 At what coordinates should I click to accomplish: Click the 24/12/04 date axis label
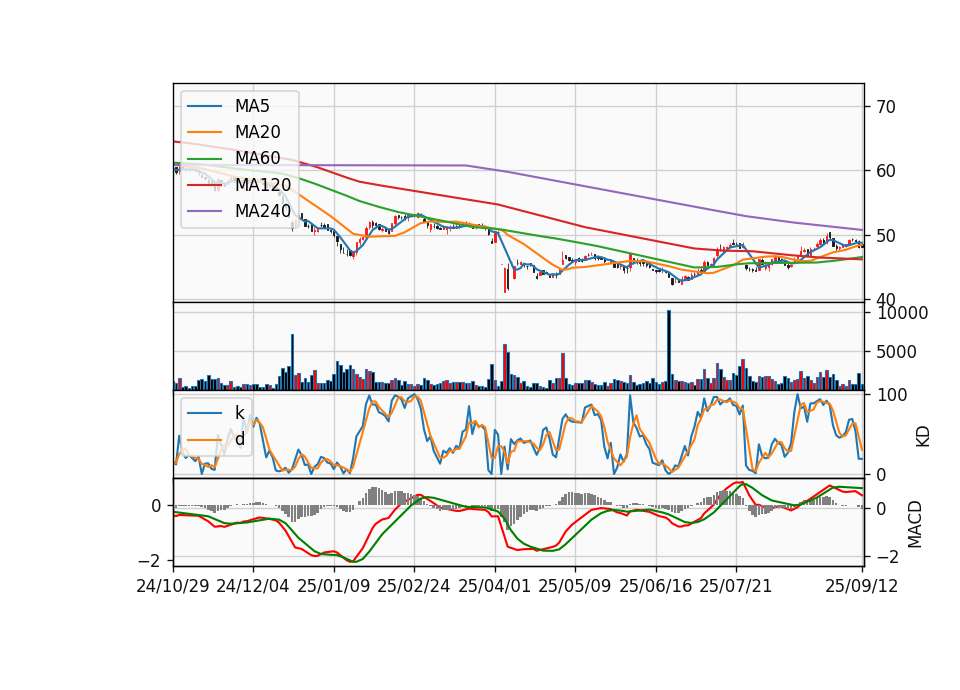[252, 586]
